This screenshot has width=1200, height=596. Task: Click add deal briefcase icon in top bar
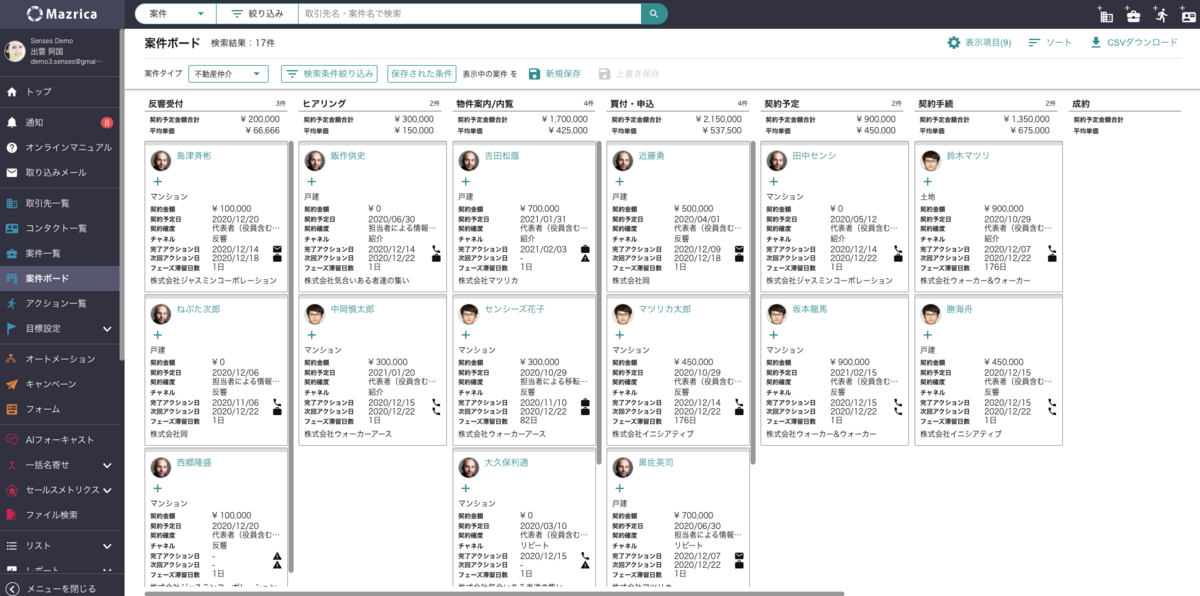click(x=1133, y=15)
